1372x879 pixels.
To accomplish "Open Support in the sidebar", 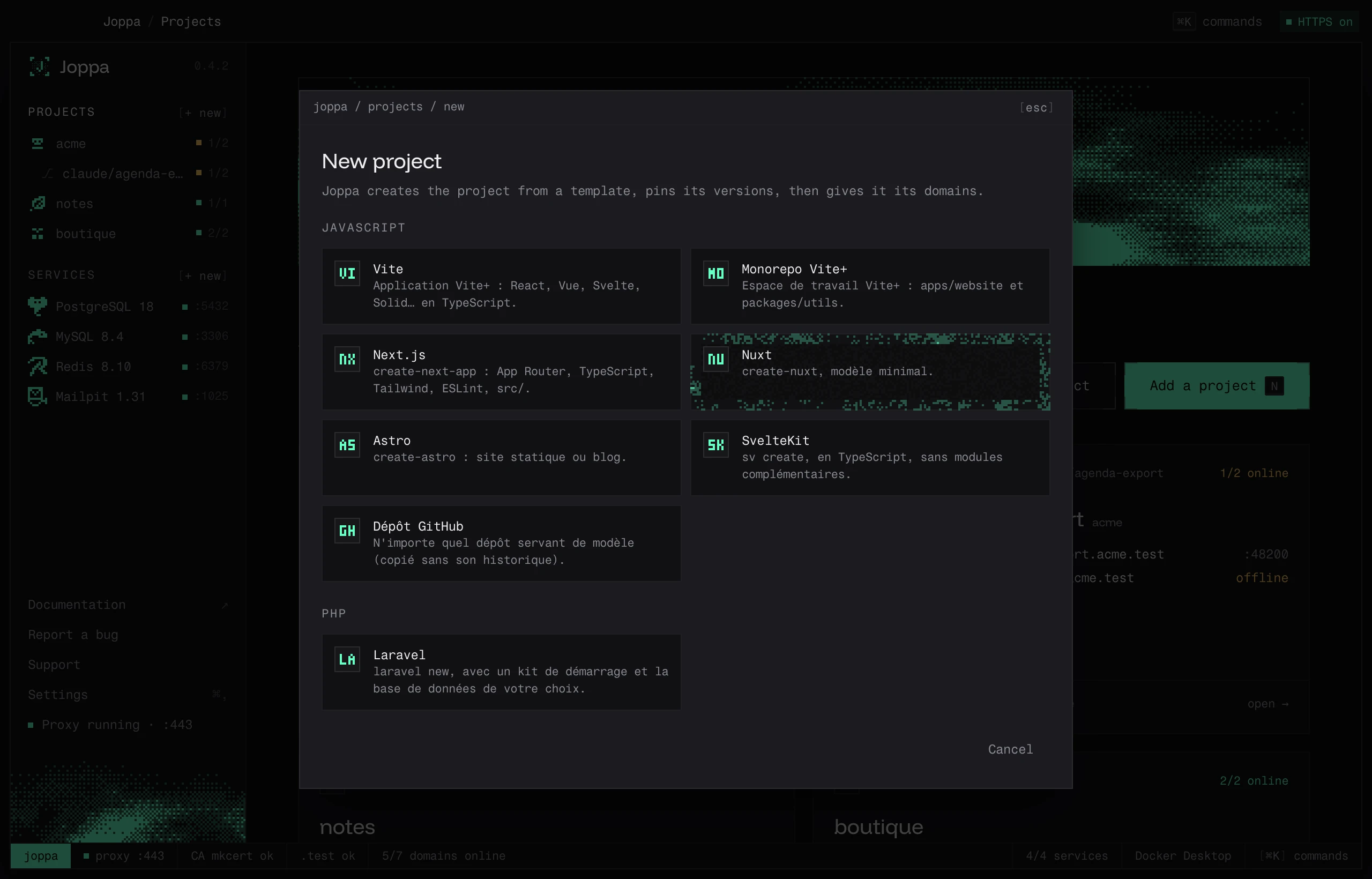I will click(x=54, y=665).
